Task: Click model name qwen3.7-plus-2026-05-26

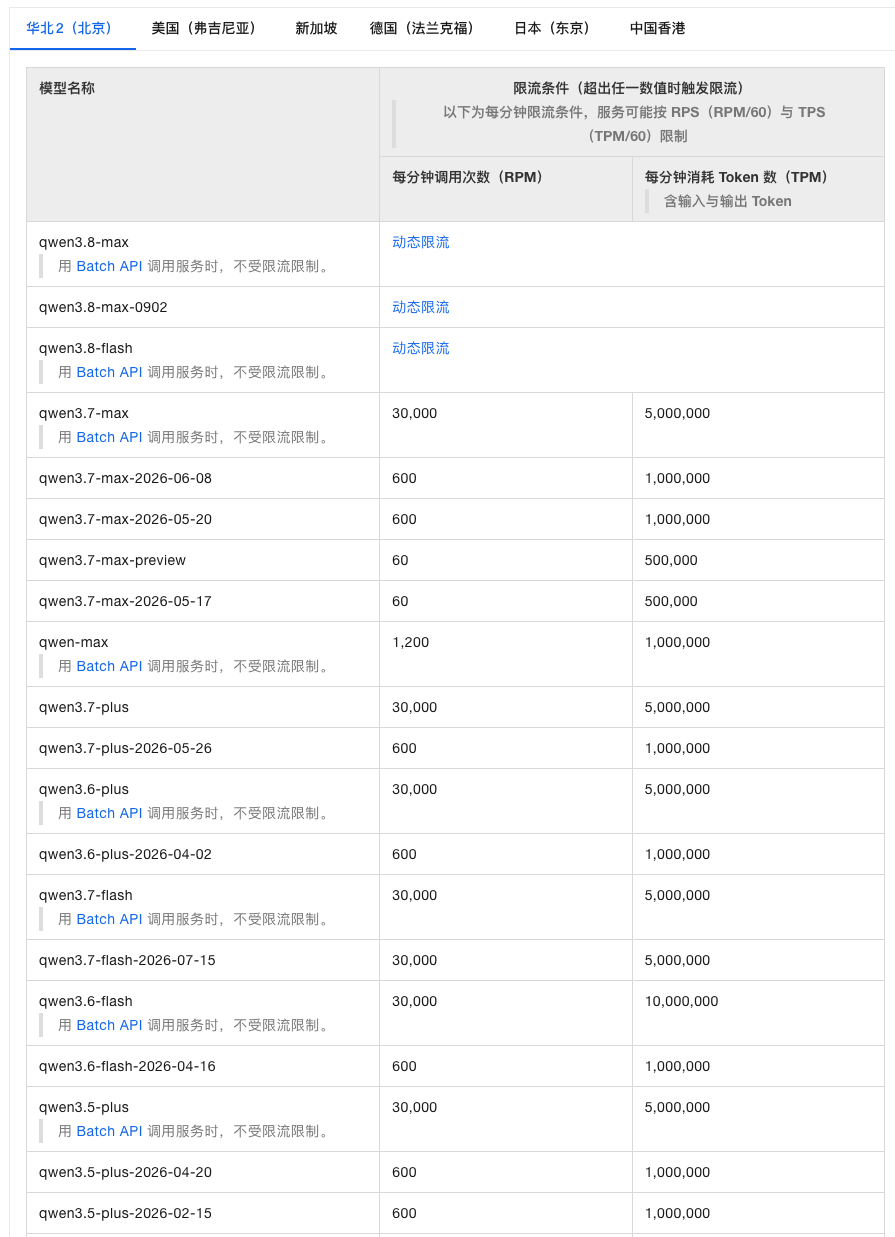Action: coord(125,748)
